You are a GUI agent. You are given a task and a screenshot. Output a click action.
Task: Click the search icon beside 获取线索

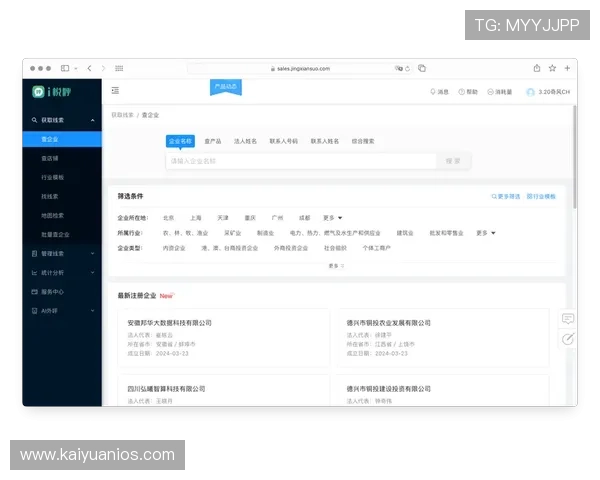click(34, 120)
